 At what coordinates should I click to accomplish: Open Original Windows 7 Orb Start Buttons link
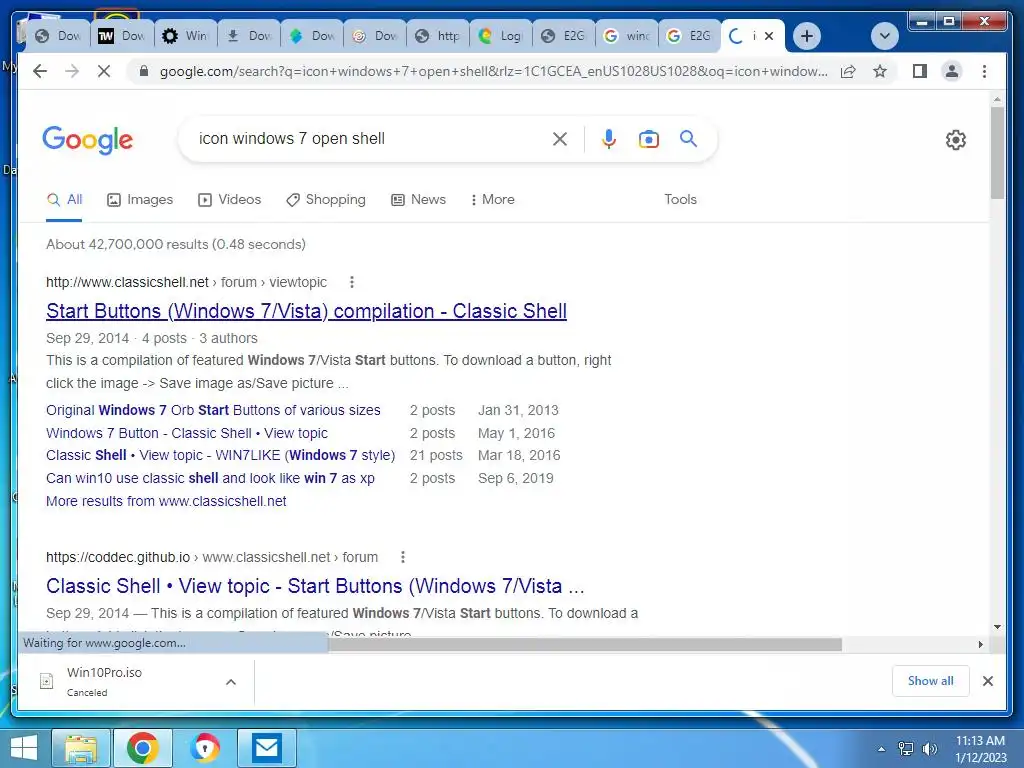click(213, 410)
